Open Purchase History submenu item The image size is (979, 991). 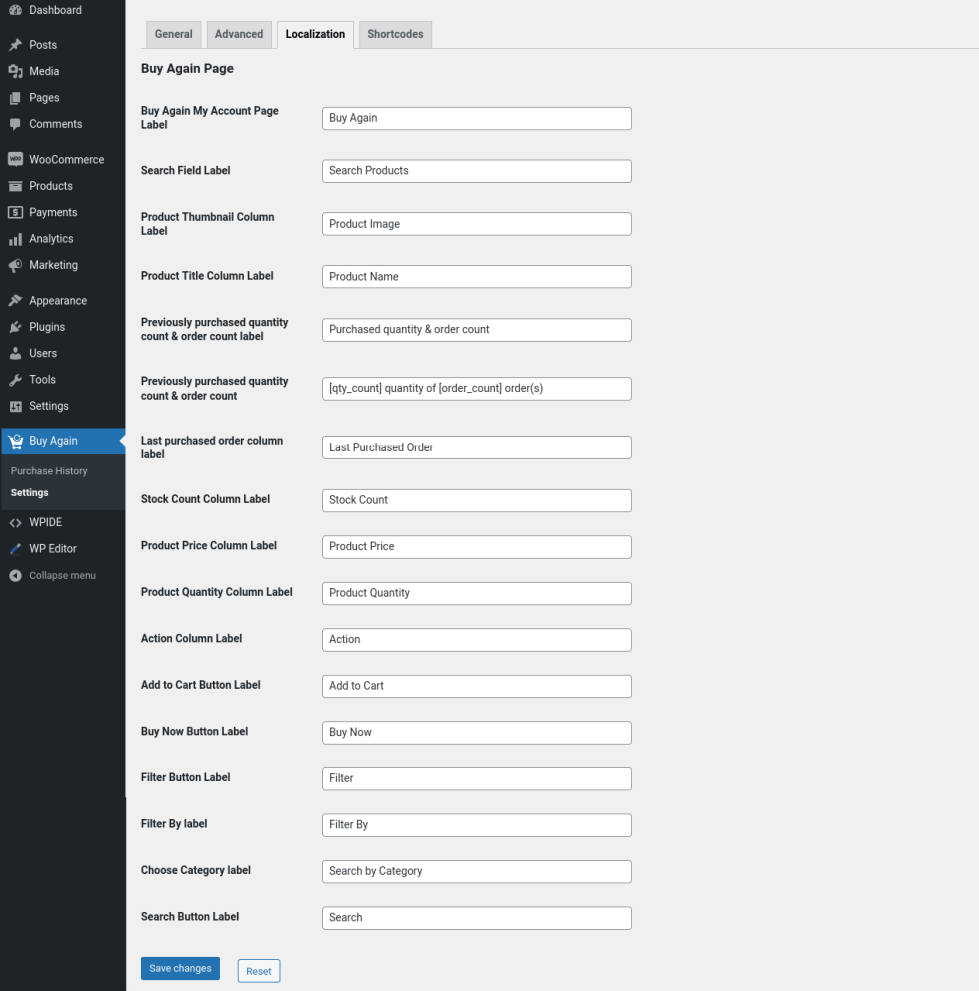(x=49, y=471)
